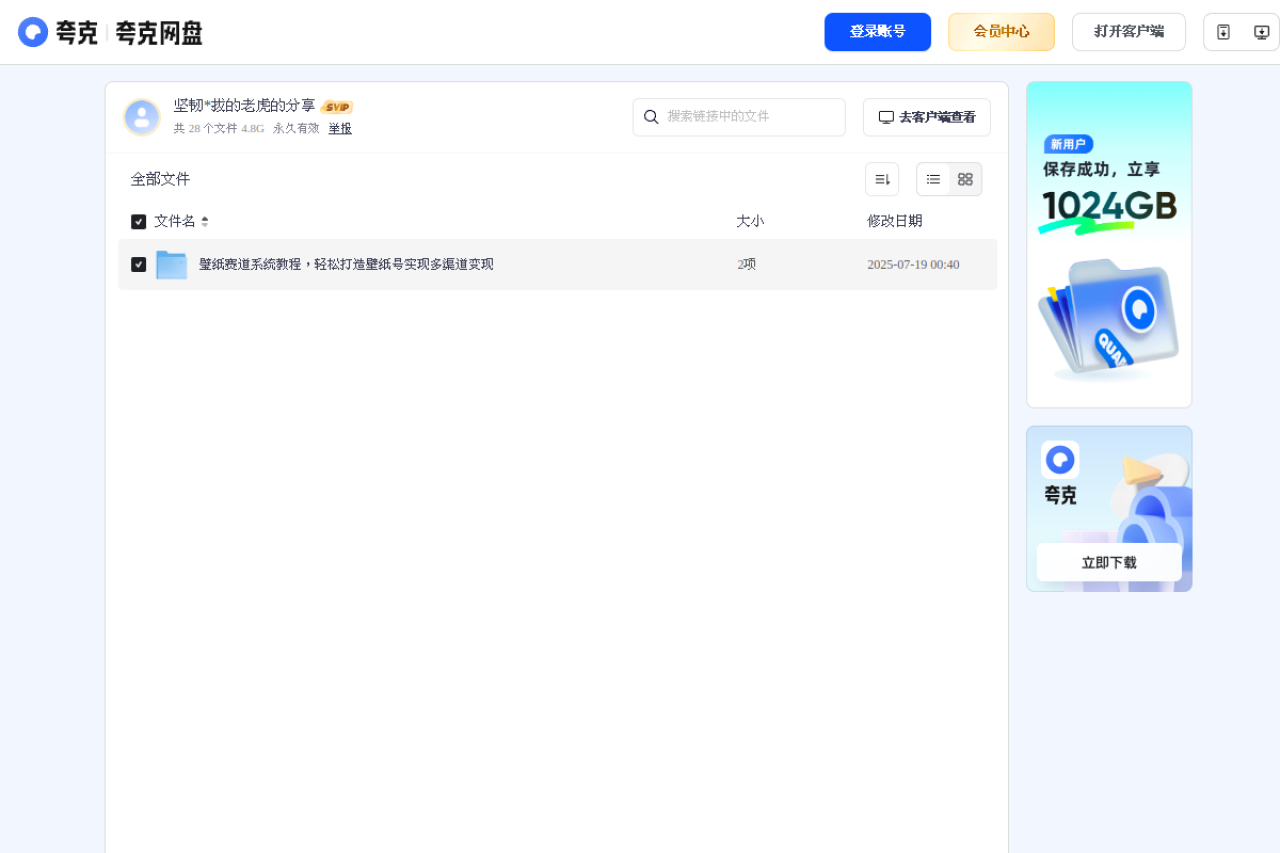Click the desktop client download icon
1280x853 pixels.
pos(1261,31)
